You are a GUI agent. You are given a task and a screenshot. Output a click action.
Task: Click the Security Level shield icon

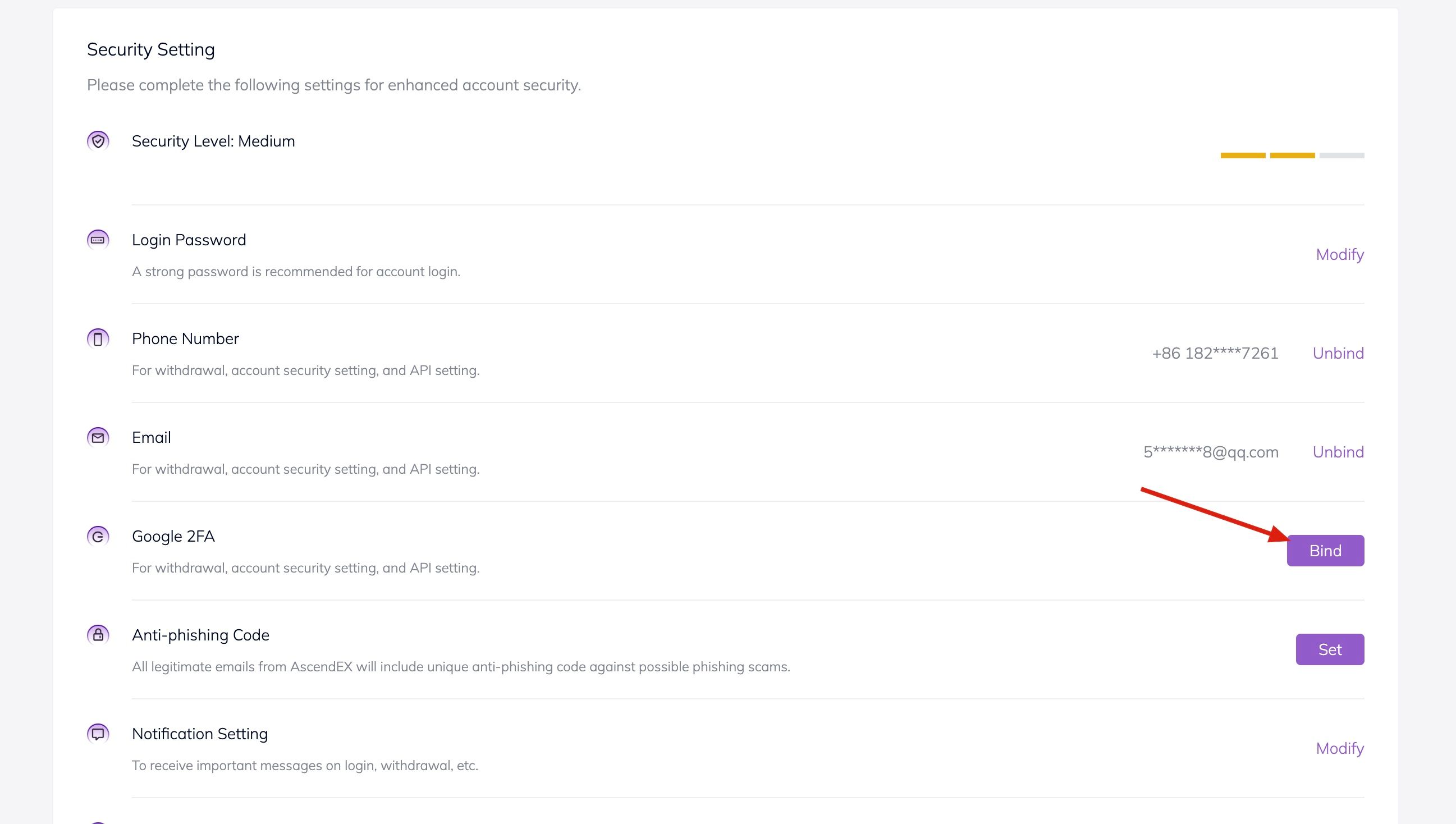(x=98, y=141)
